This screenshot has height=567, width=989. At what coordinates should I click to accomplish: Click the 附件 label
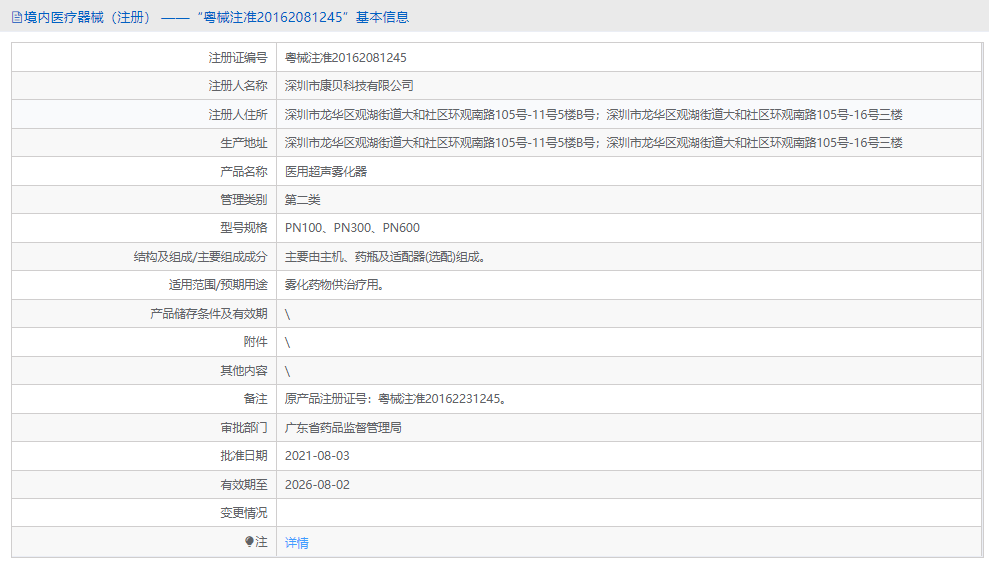click(x=255, y=342)
